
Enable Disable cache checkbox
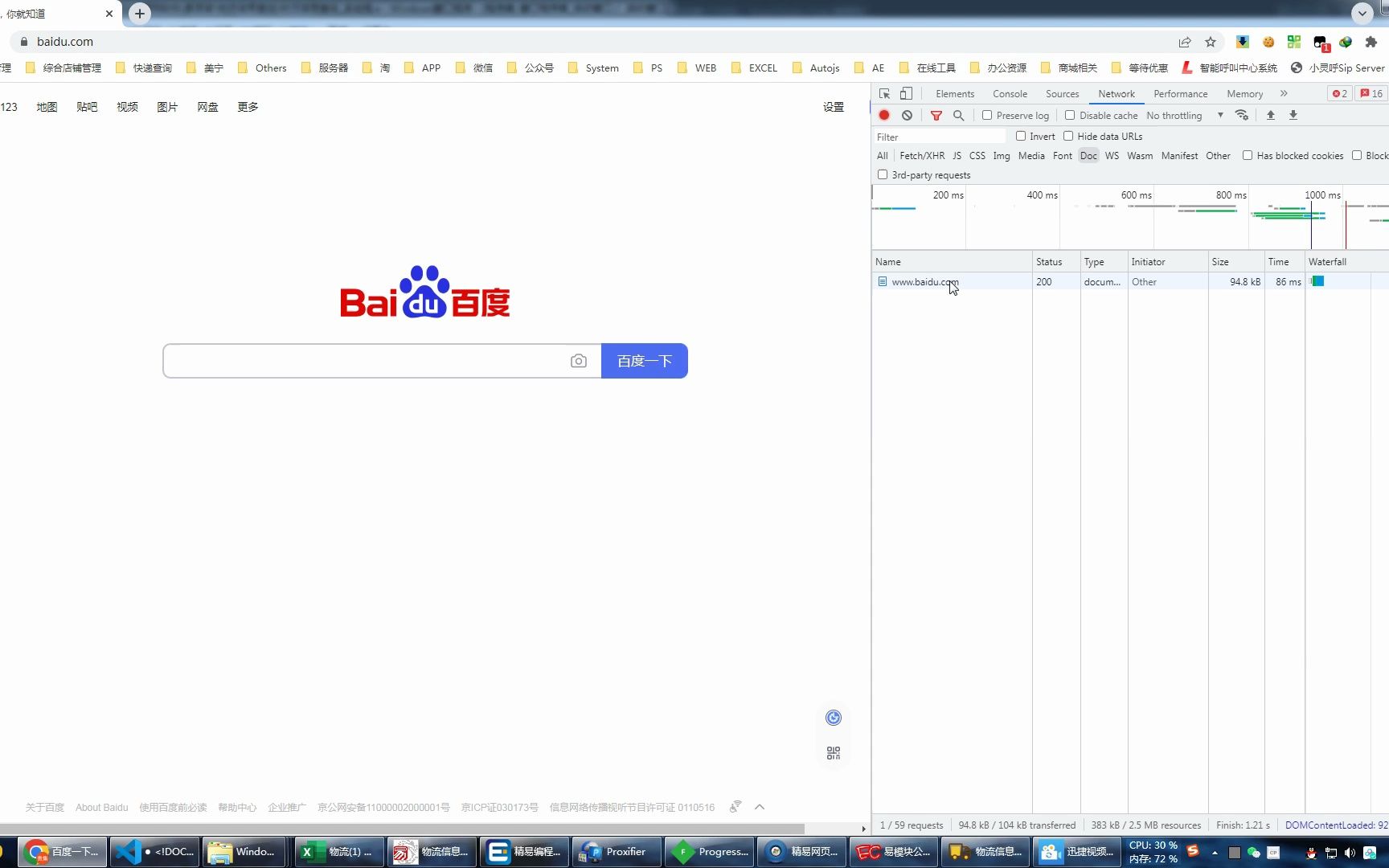(1070, 115)
